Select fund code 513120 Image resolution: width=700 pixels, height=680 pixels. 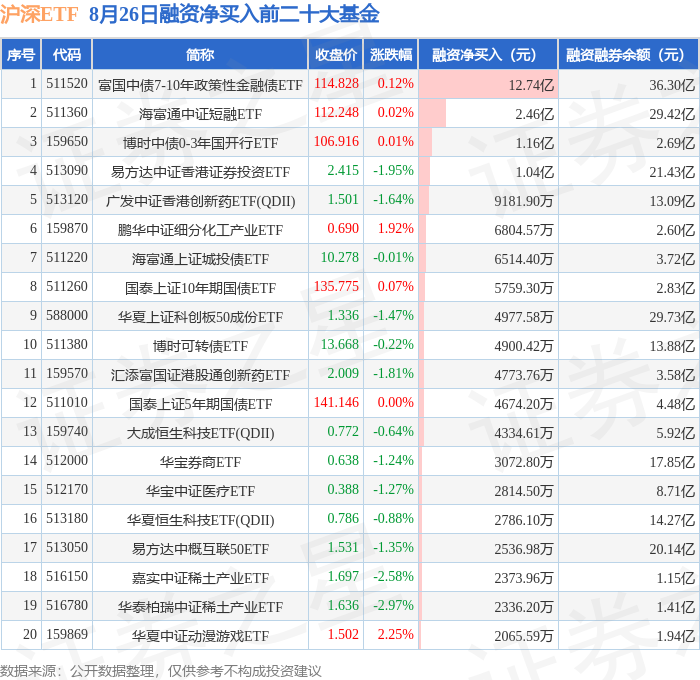67,200
